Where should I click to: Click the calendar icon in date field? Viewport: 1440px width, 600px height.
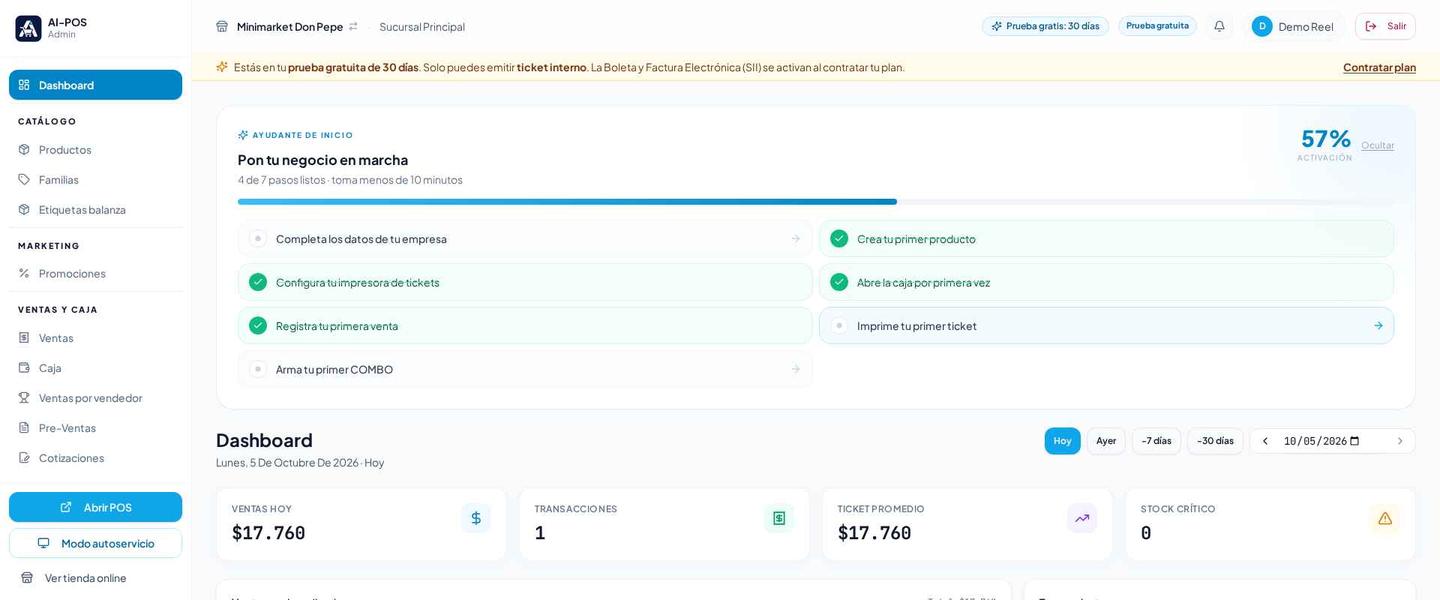click(x=1354, y=441)
